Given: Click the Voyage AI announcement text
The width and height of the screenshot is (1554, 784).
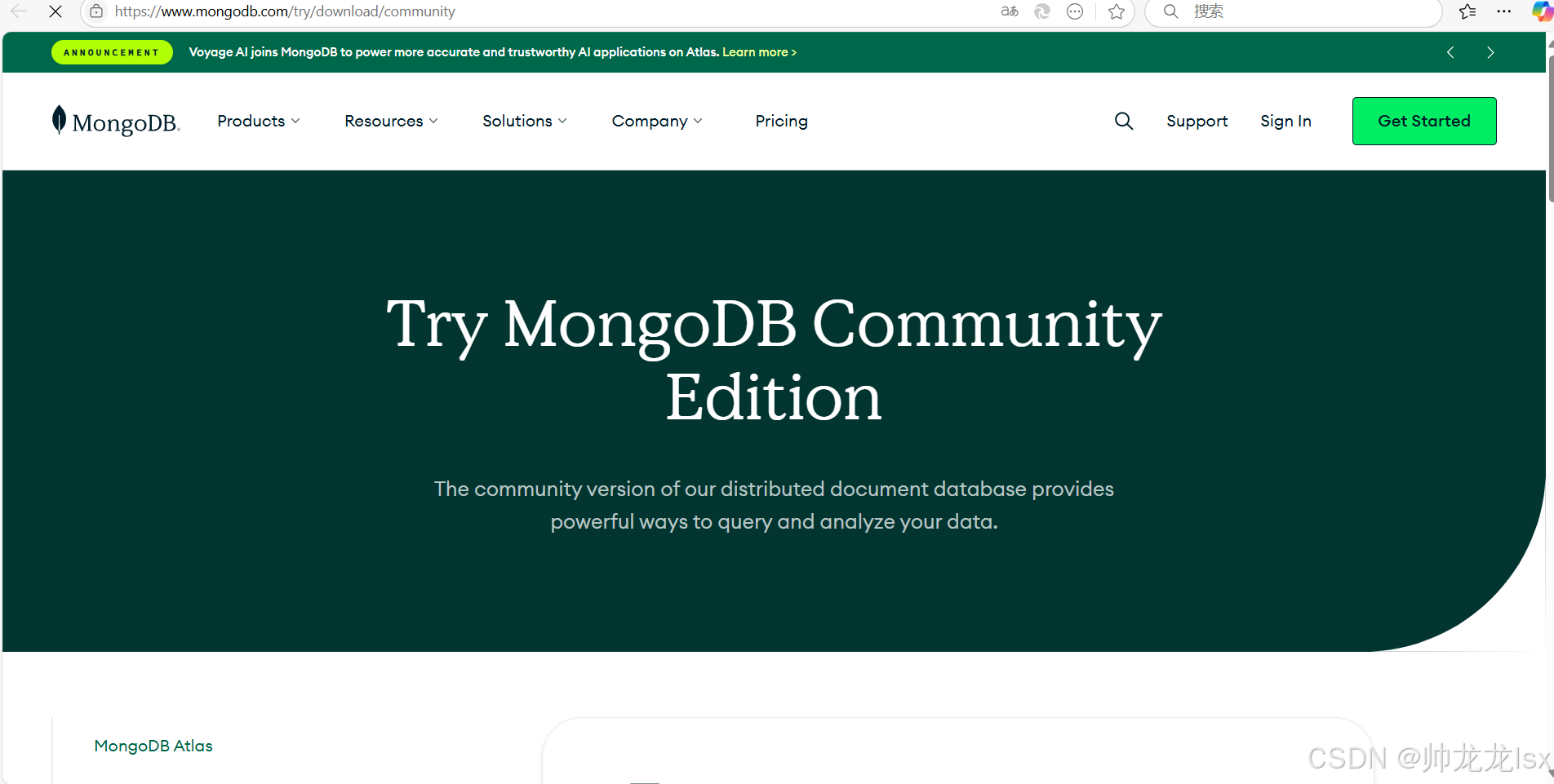Looking at the screenshot, I should (x=454, y=52).
